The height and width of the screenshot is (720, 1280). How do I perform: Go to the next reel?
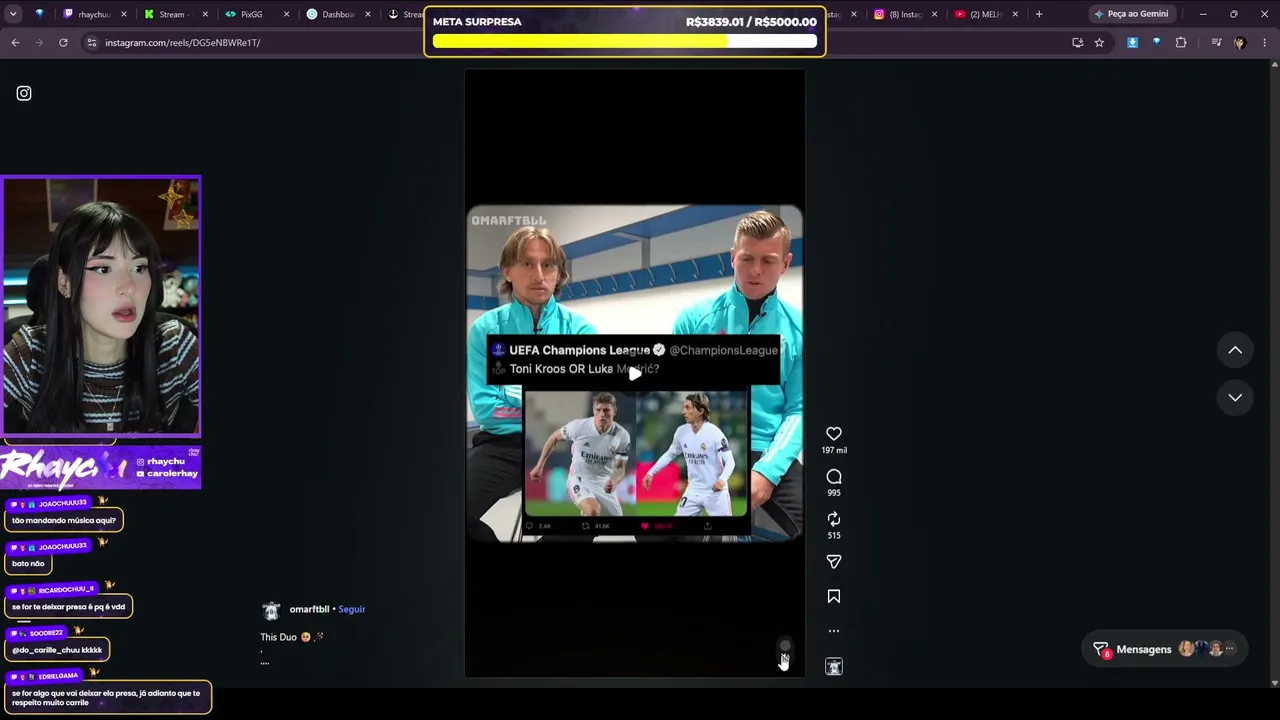[x=1235, y=397]
